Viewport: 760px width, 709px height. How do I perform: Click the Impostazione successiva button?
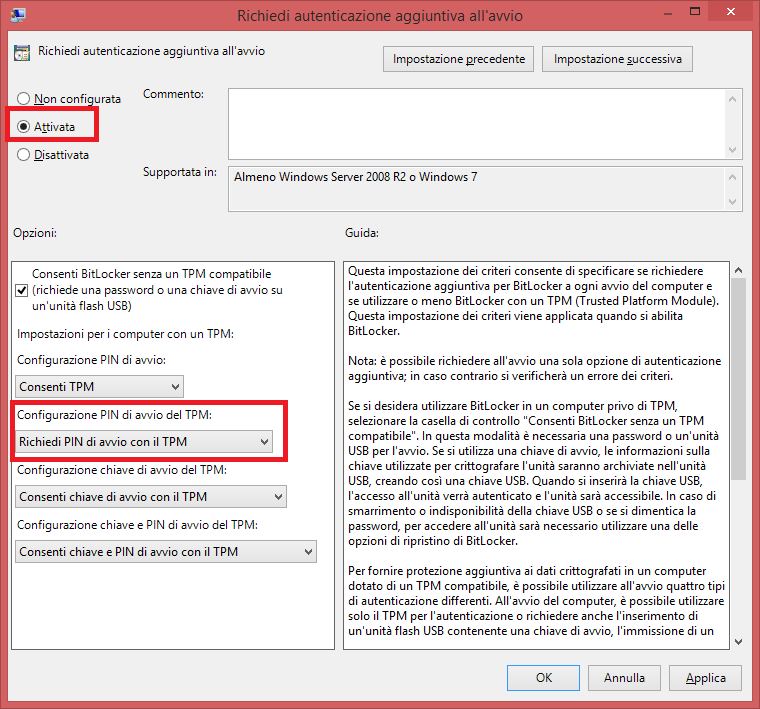pos(617,59)
